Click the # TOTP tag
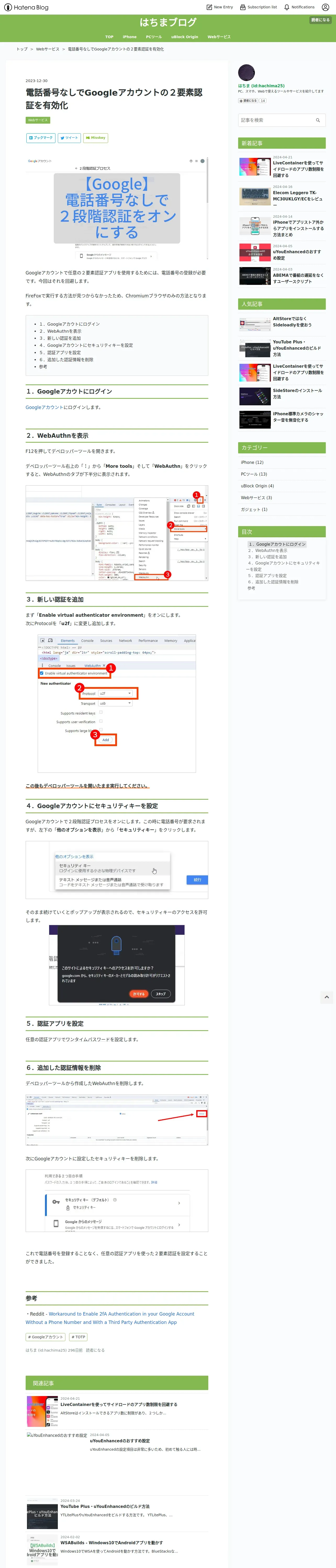This screenshot has height=1568, width=336. (78, 1337)
